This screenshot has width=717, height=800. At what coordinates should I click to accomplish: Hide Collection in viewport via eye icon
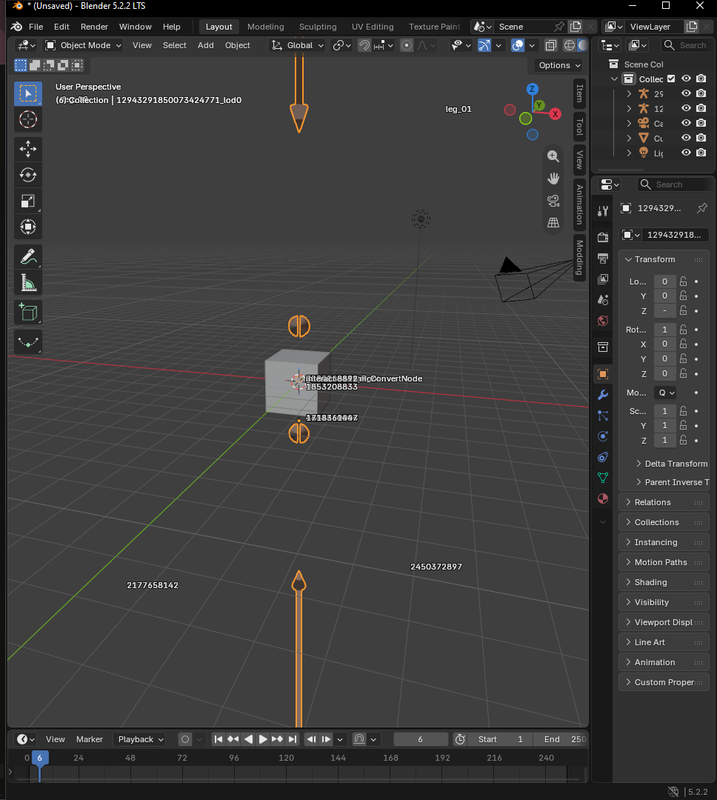(686, 79)
